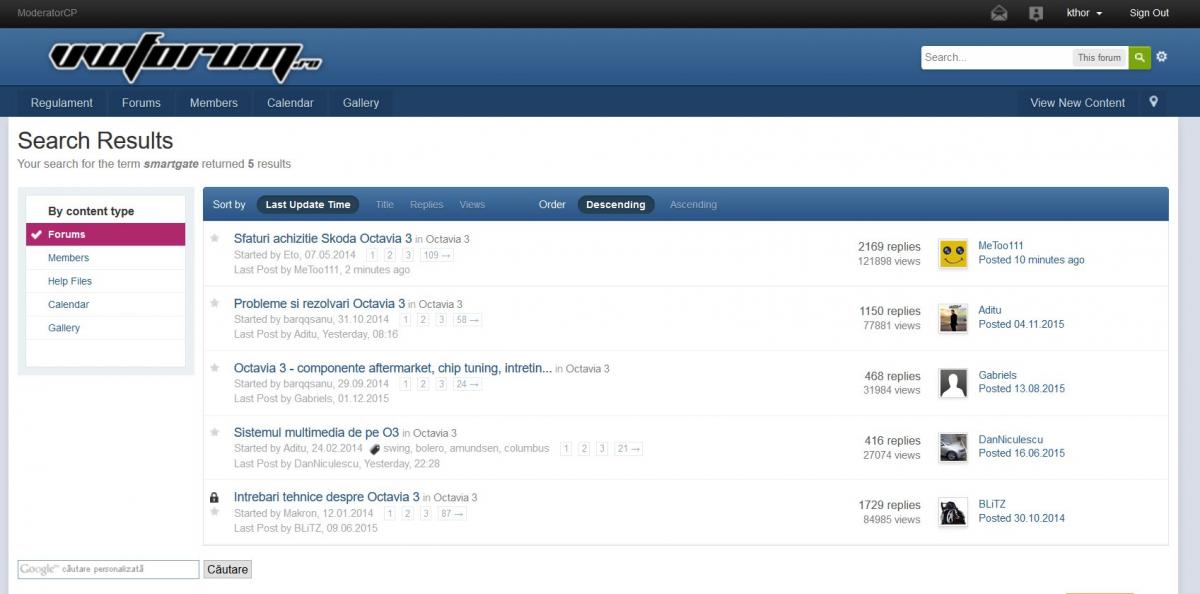Star the Sistemul multimedia de pe O3 topic
Screen dimensions: 1200x594
214,432
